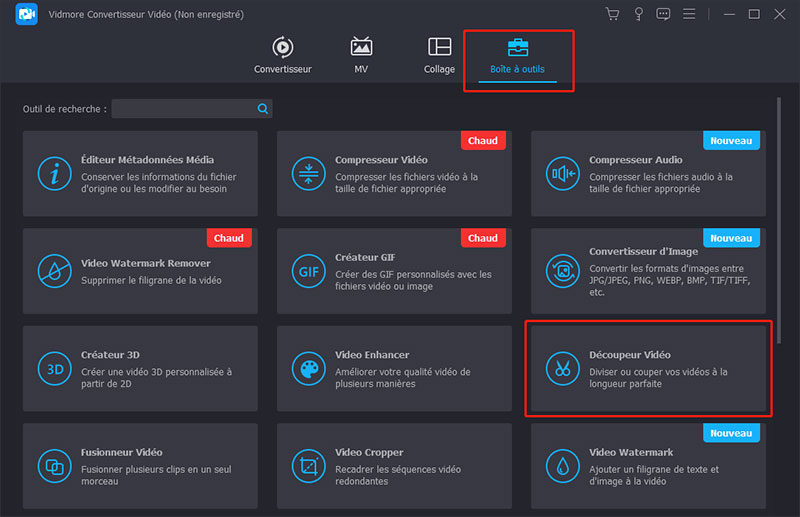Click the Créateur 3D icon

[54, 368]
